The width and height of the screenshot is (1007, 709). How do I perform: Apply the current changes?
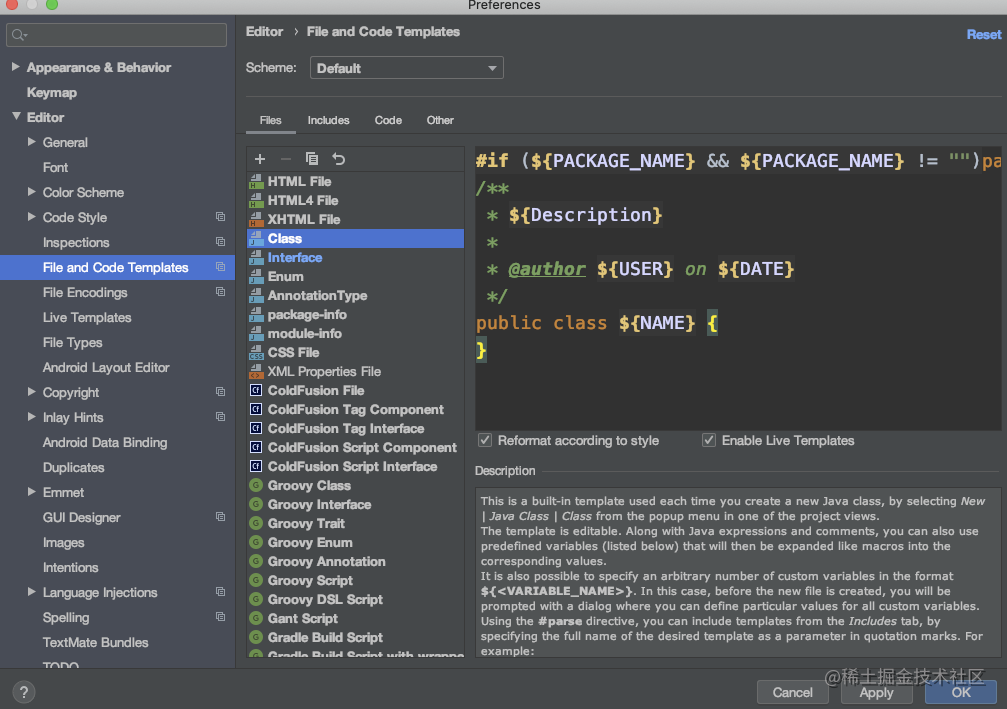pyautogui.click(x=876, y=692)
